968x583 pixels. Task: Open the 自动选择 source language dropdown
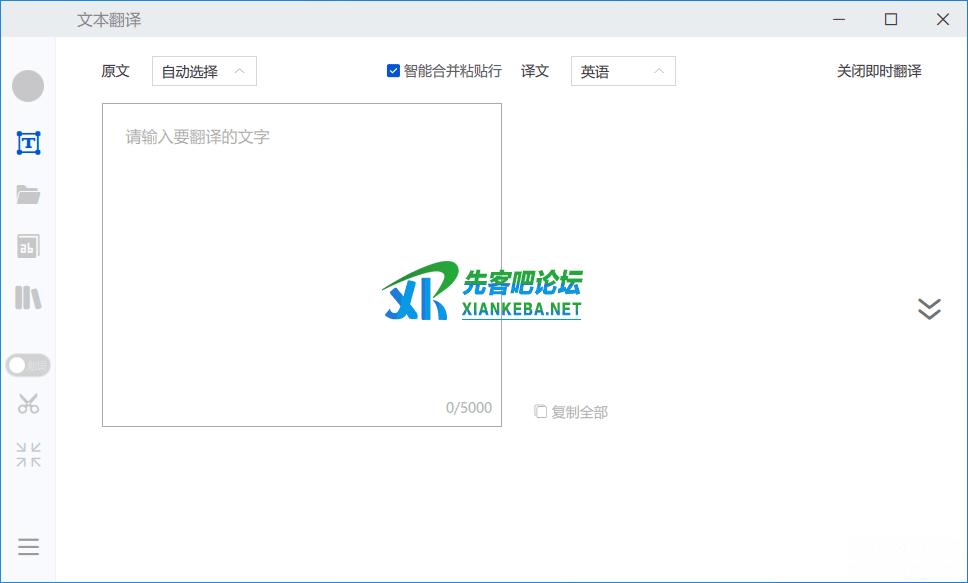(204, 71)
